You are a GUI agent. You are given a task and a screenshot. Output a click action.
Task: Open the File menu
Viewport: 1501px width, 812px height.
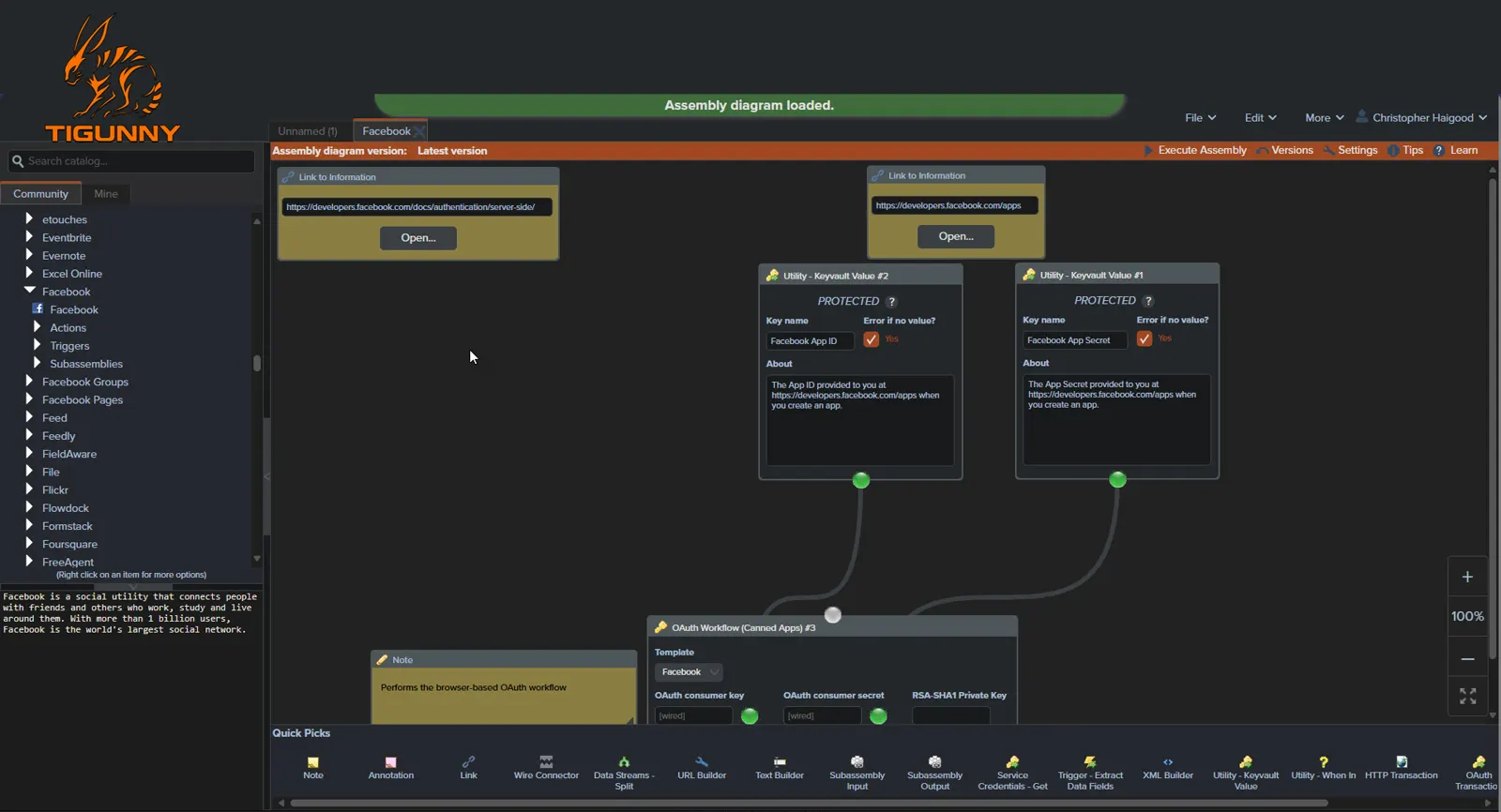pos(1201,118)
